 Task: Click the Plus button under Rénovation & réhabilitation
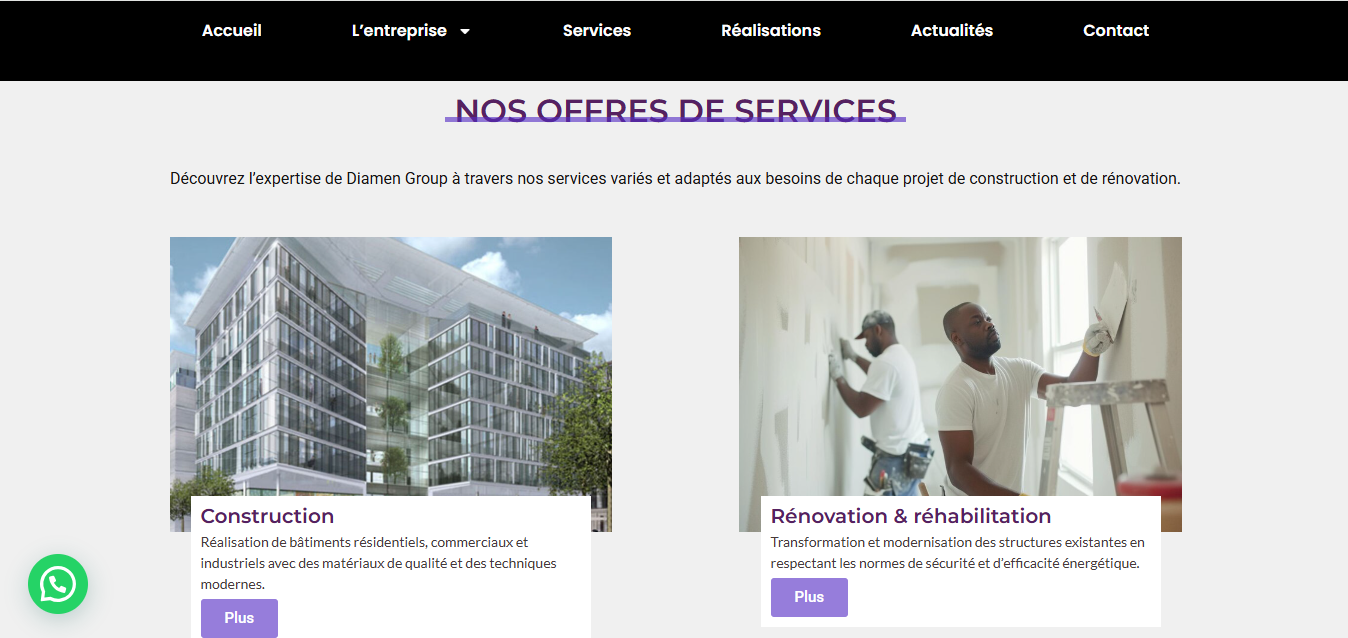[809, 597]
